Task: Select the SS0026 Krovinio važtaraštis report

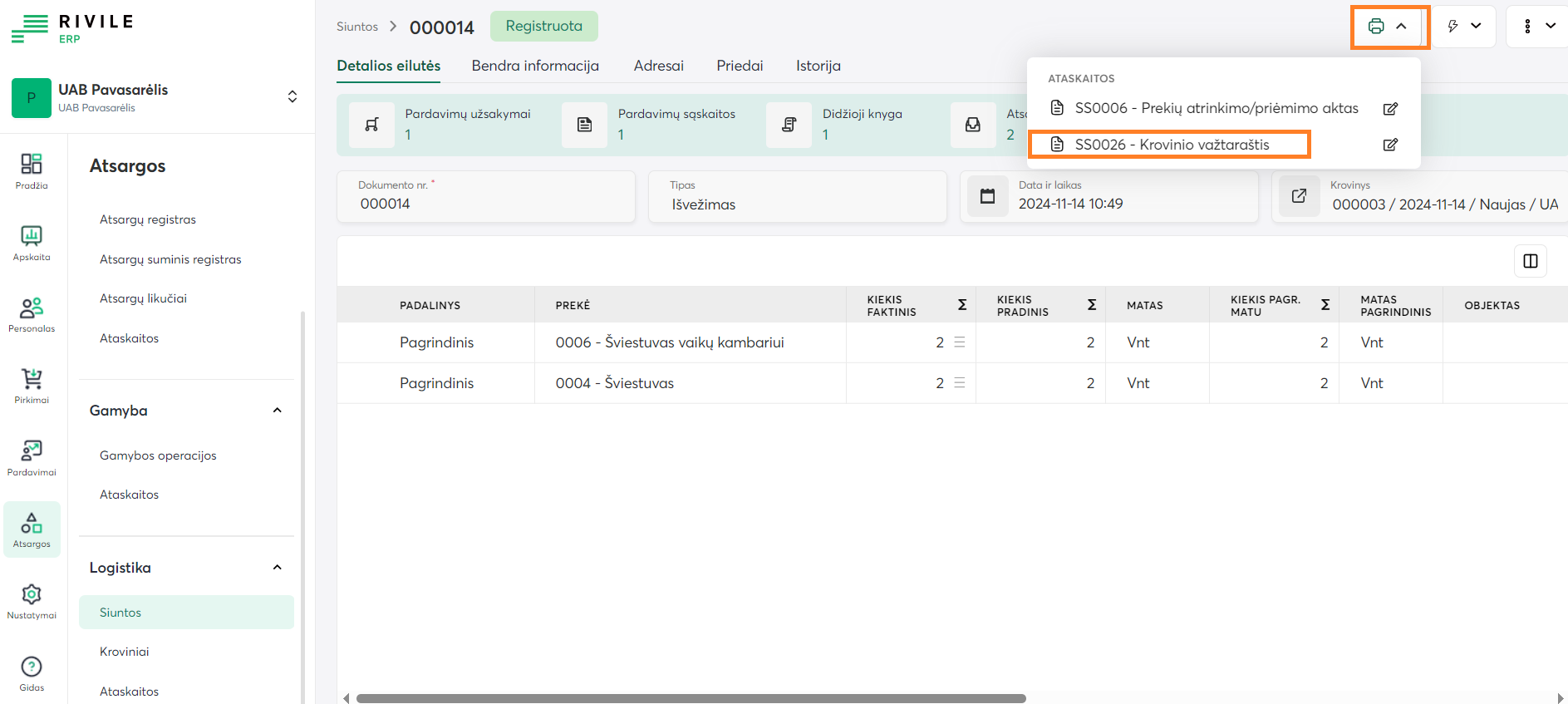Action: (x=1170, y=145)
